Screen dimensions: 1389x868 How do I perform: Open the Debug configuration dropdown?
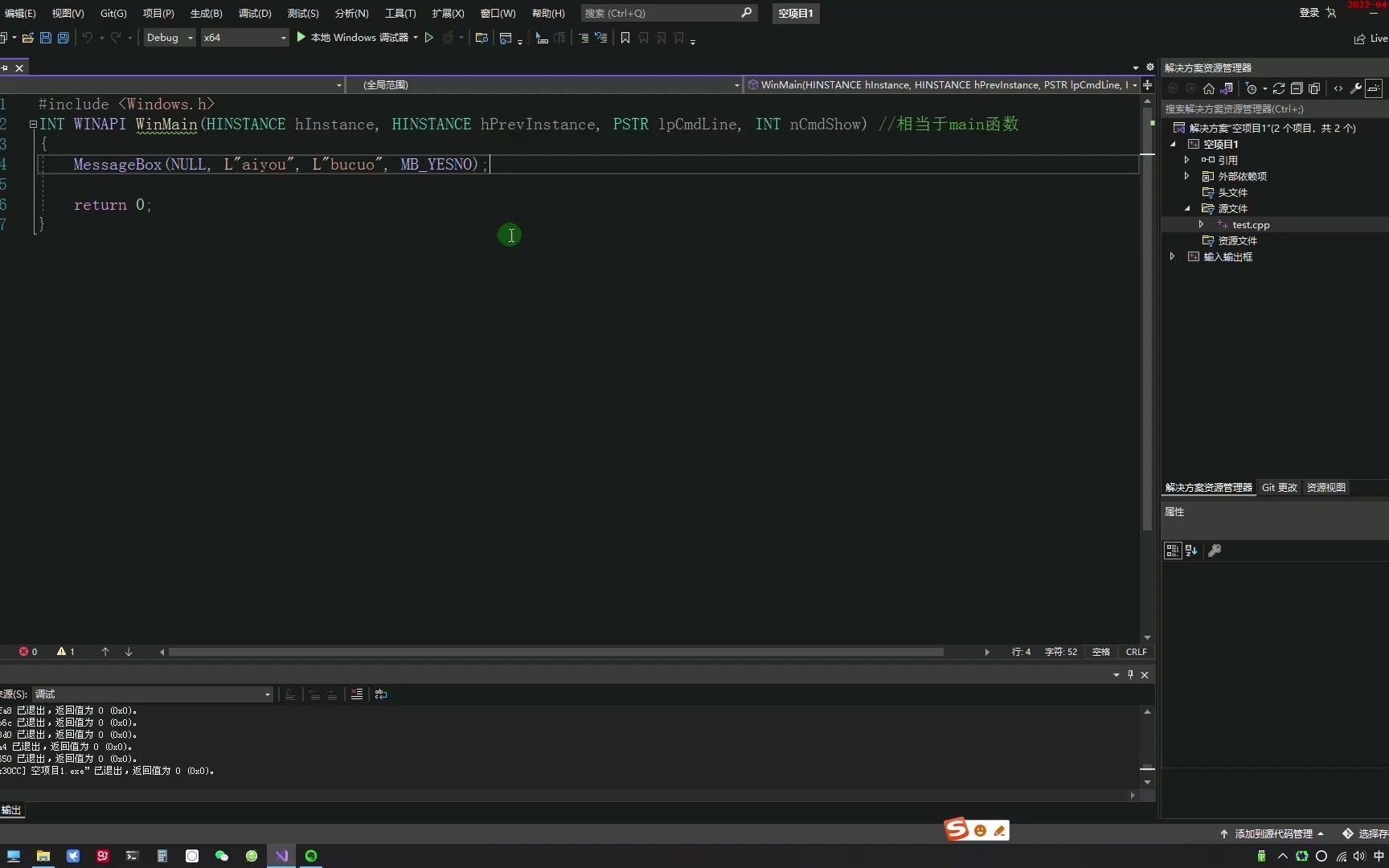170,38
